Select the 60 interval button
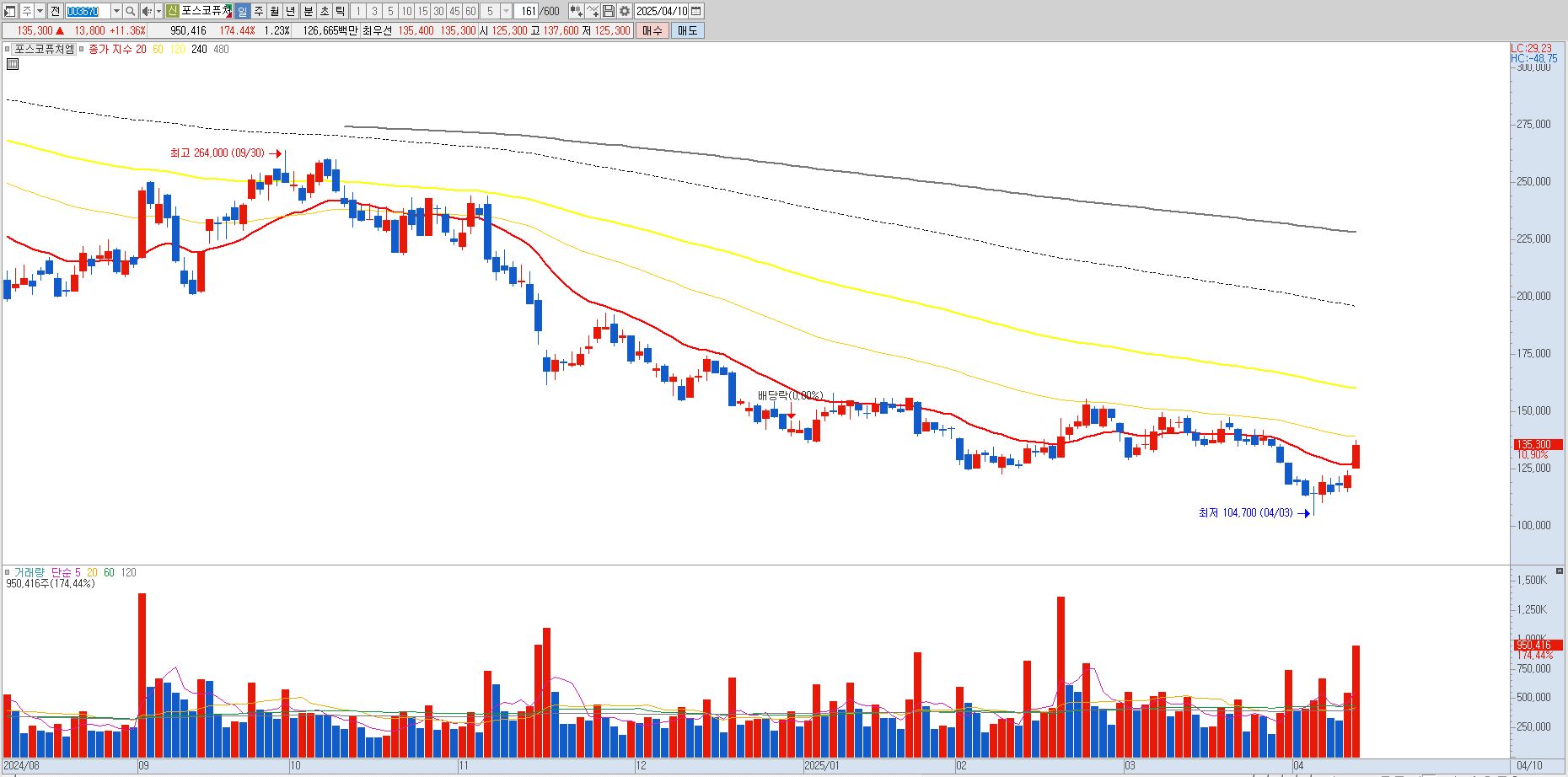This screenshot has width=1568, height=777. pyautogui.click(x=470, y=11)
